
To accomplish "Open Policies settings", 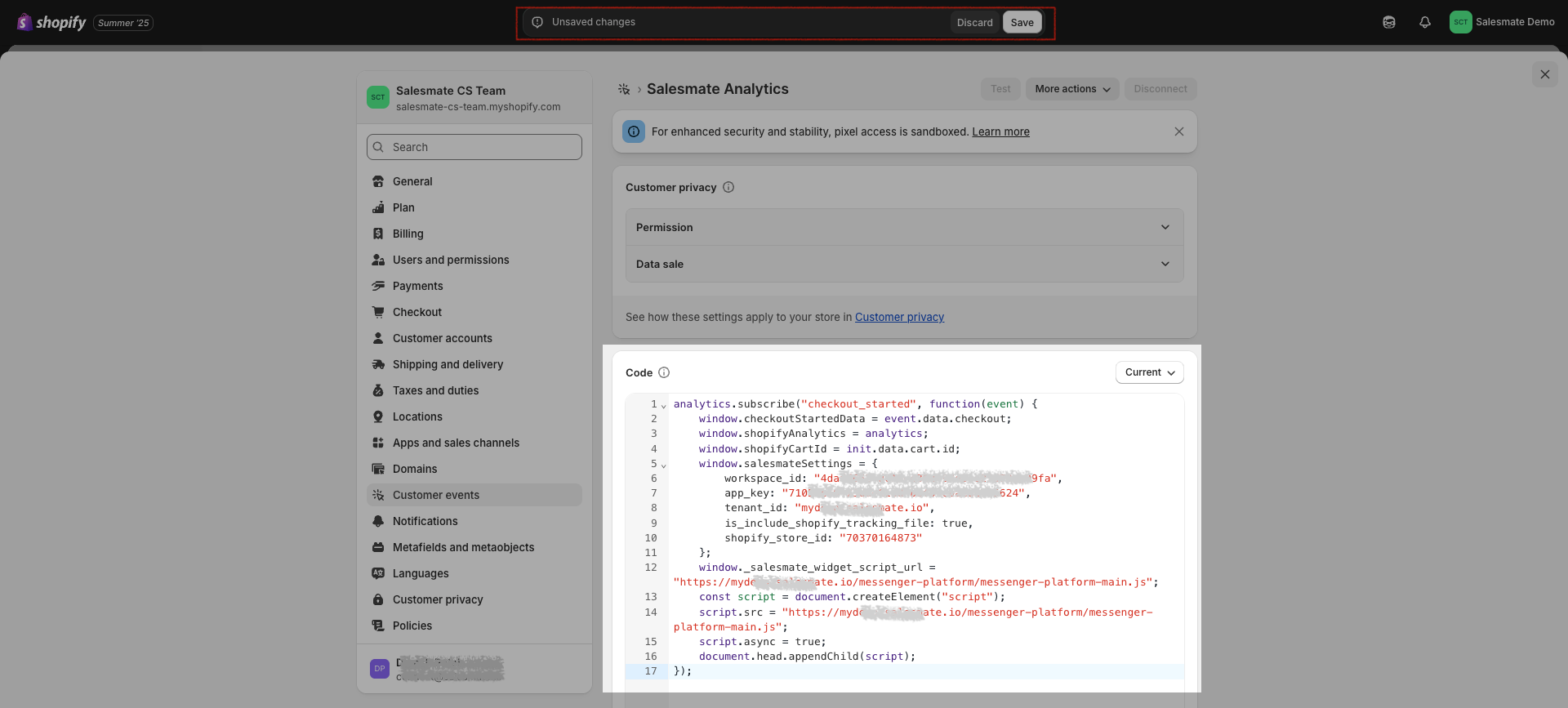I will (474, 626).
